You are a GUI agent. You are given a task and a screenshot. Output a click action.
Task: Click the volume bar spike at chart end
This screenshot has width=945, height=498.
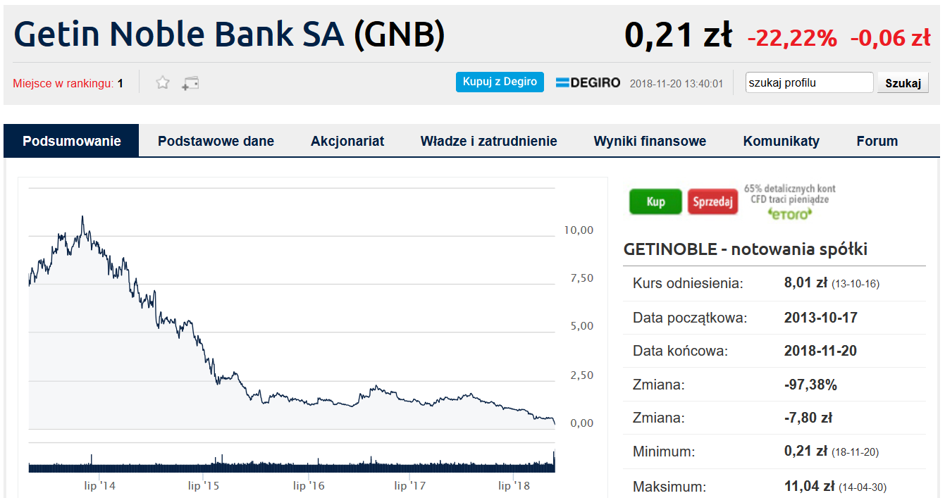(x=554, y=461)
